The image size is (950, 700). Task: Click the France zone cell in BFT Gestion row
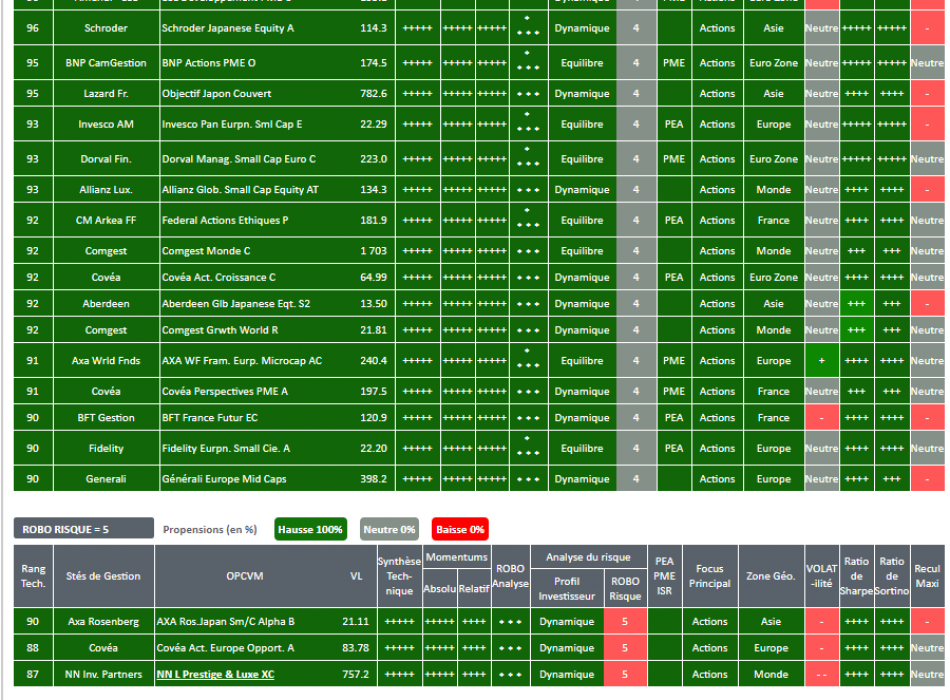[773, 418]
